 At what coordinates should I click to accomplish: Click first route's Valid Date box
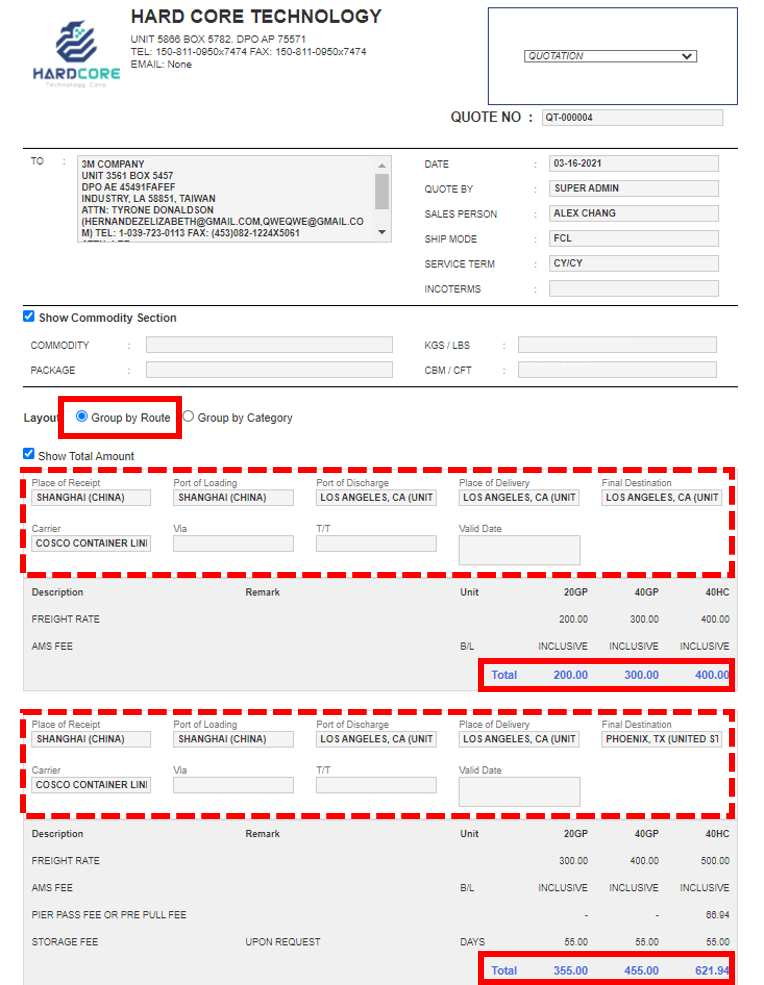click(519, 550)
